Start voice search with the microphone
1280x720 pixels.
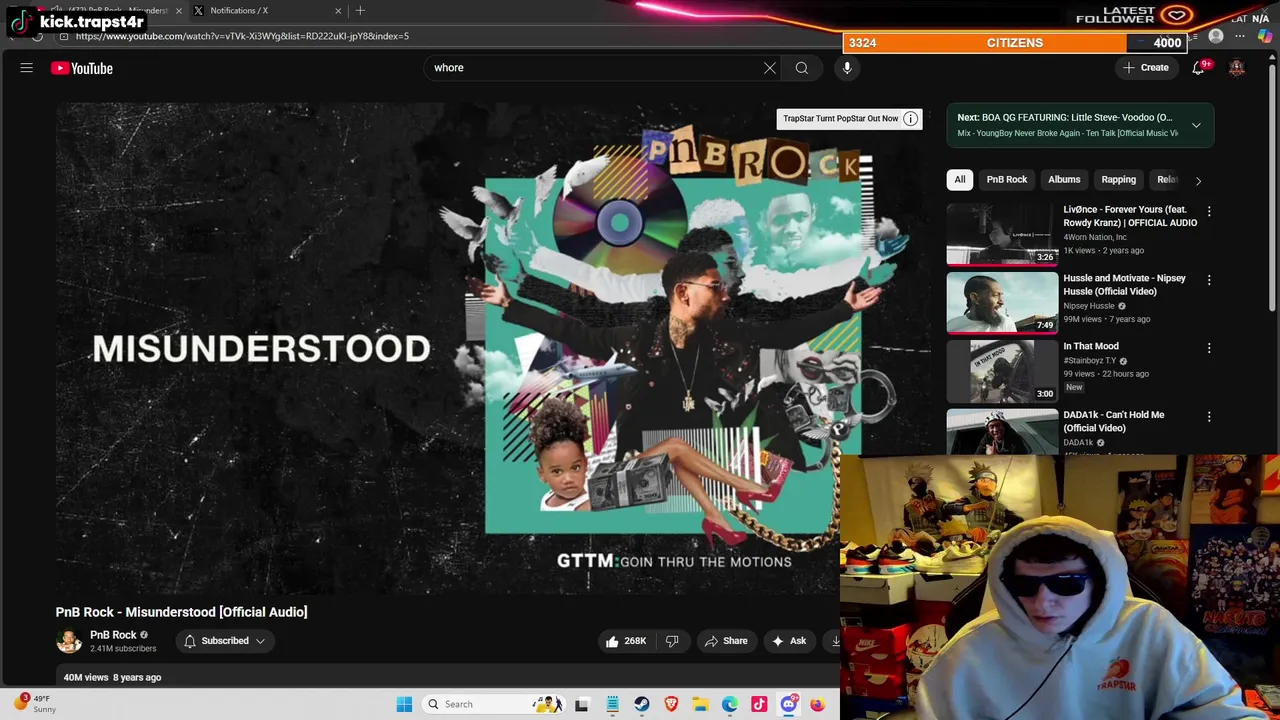(x=847, y=68)
